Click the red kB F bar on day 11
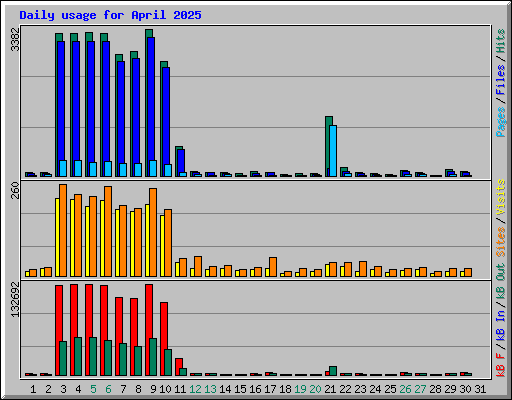The width and height of the screenshot is (512, 400). [179, 367]
